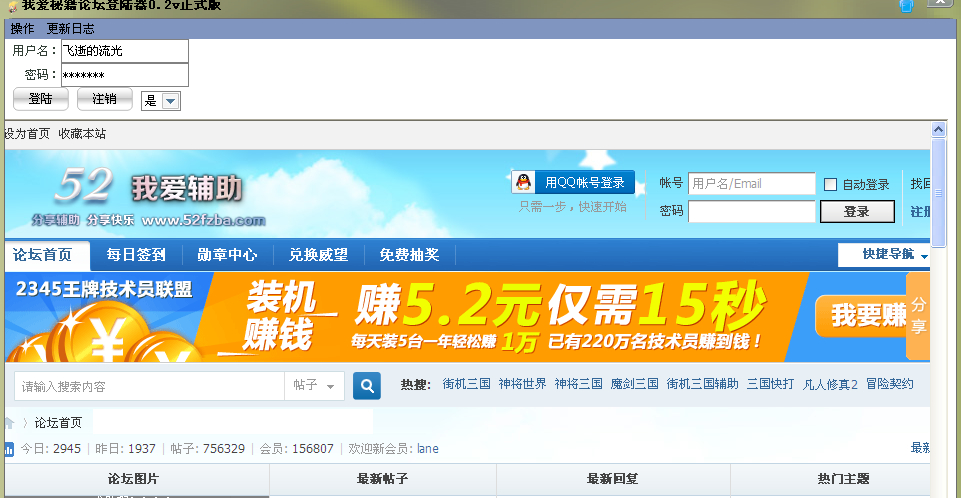
Task: Click the 用户名/Email account field
Action: coord(751,183)
